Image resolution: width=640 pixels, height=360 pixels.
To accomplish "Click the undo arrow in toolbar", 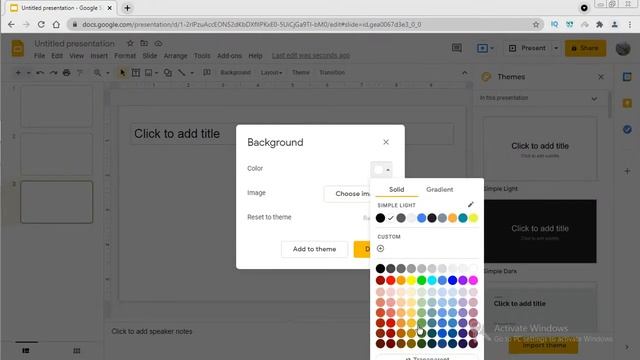I will click(40, 73).
